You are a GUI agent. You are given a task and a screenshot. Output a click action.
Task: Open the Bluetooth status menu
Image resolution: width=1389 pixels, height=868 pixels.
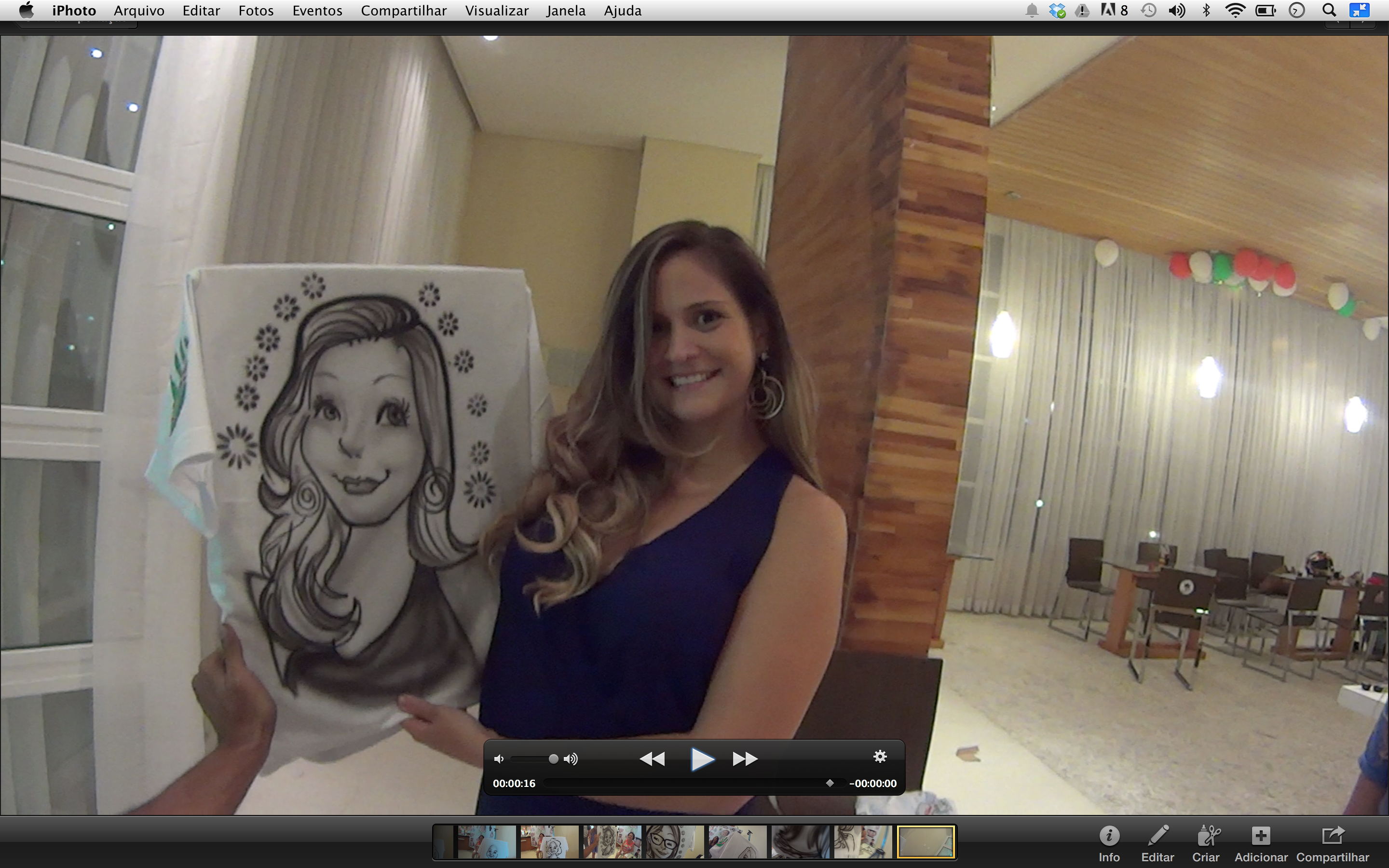click(1207, 10)
